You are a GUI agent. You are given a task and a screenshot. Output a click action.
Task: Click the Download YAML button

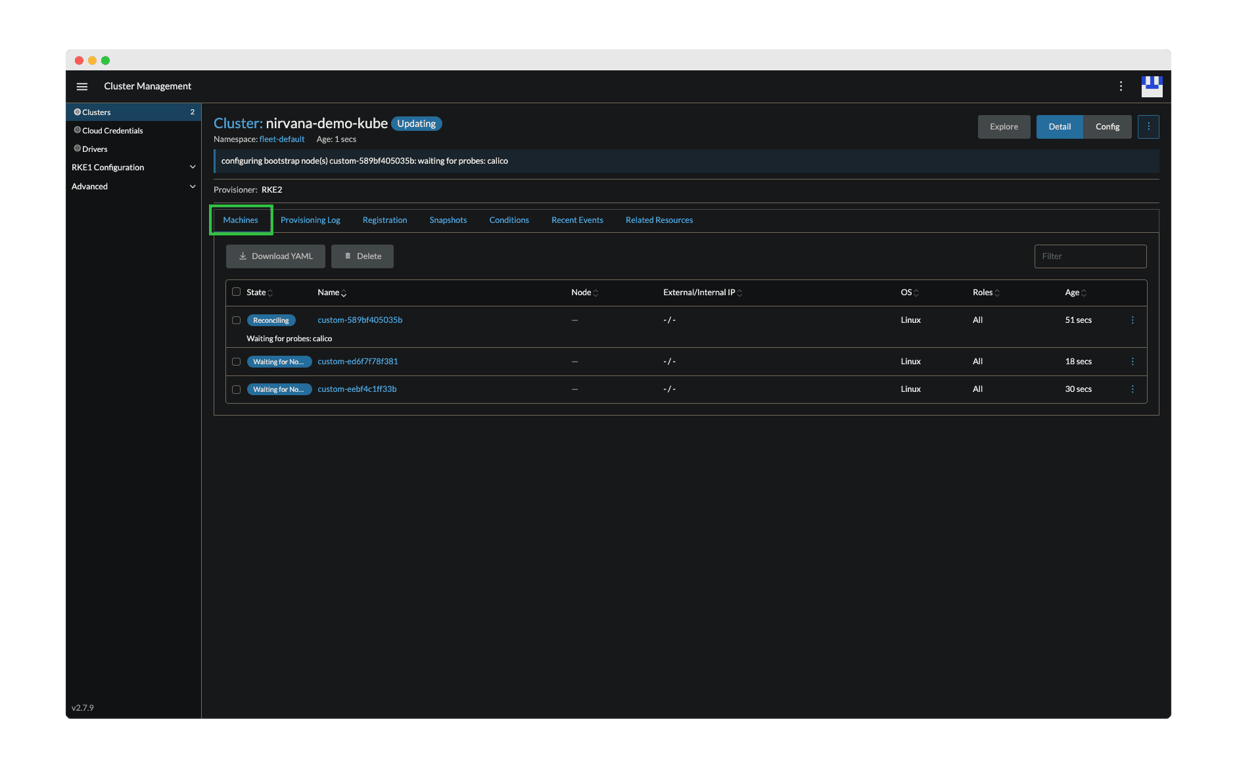(275, 257)
